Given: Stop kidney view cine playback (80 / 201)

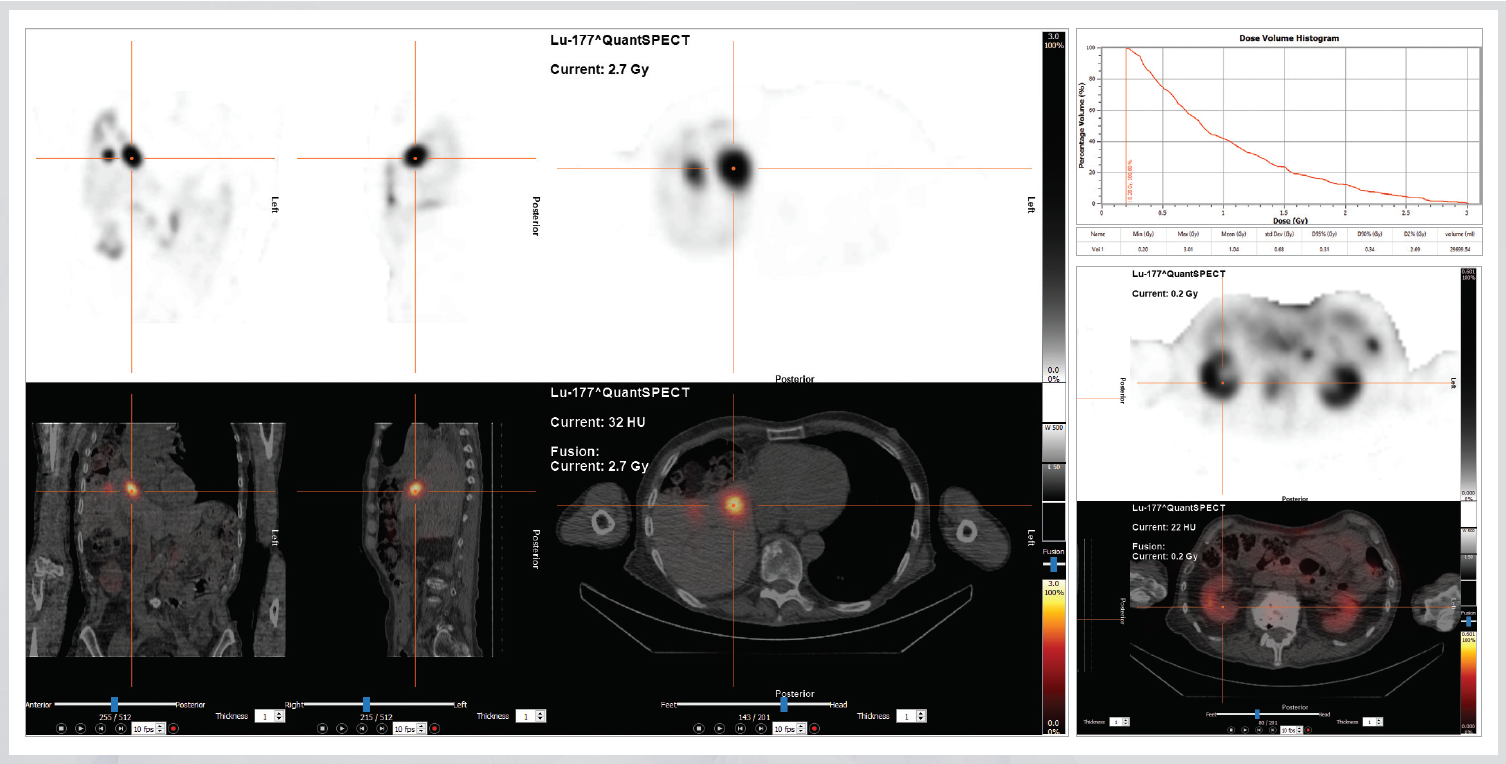Looking at the screenshot, I should click(x=1231, y=730).
